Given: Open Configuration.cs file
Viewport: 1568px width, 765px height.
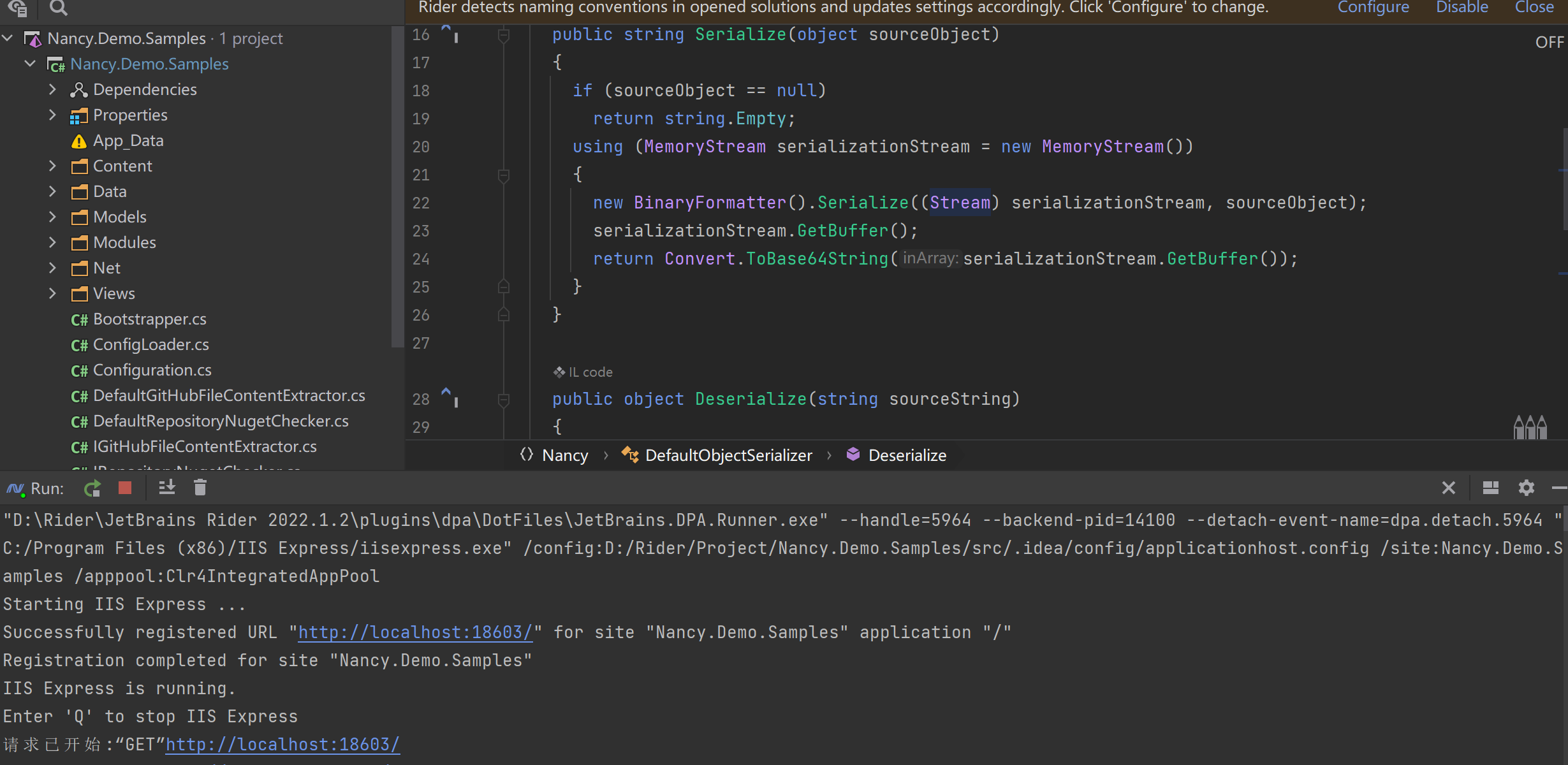Looking at the screenshot, I should coord(152,370).
